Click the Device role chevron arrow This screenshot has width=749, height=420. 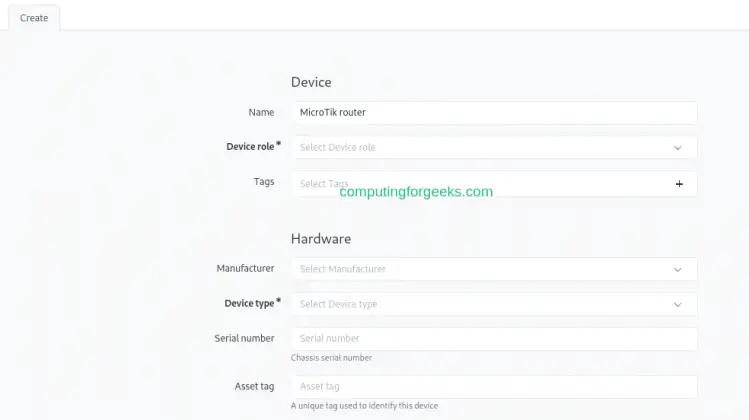[x=677, y=148]
